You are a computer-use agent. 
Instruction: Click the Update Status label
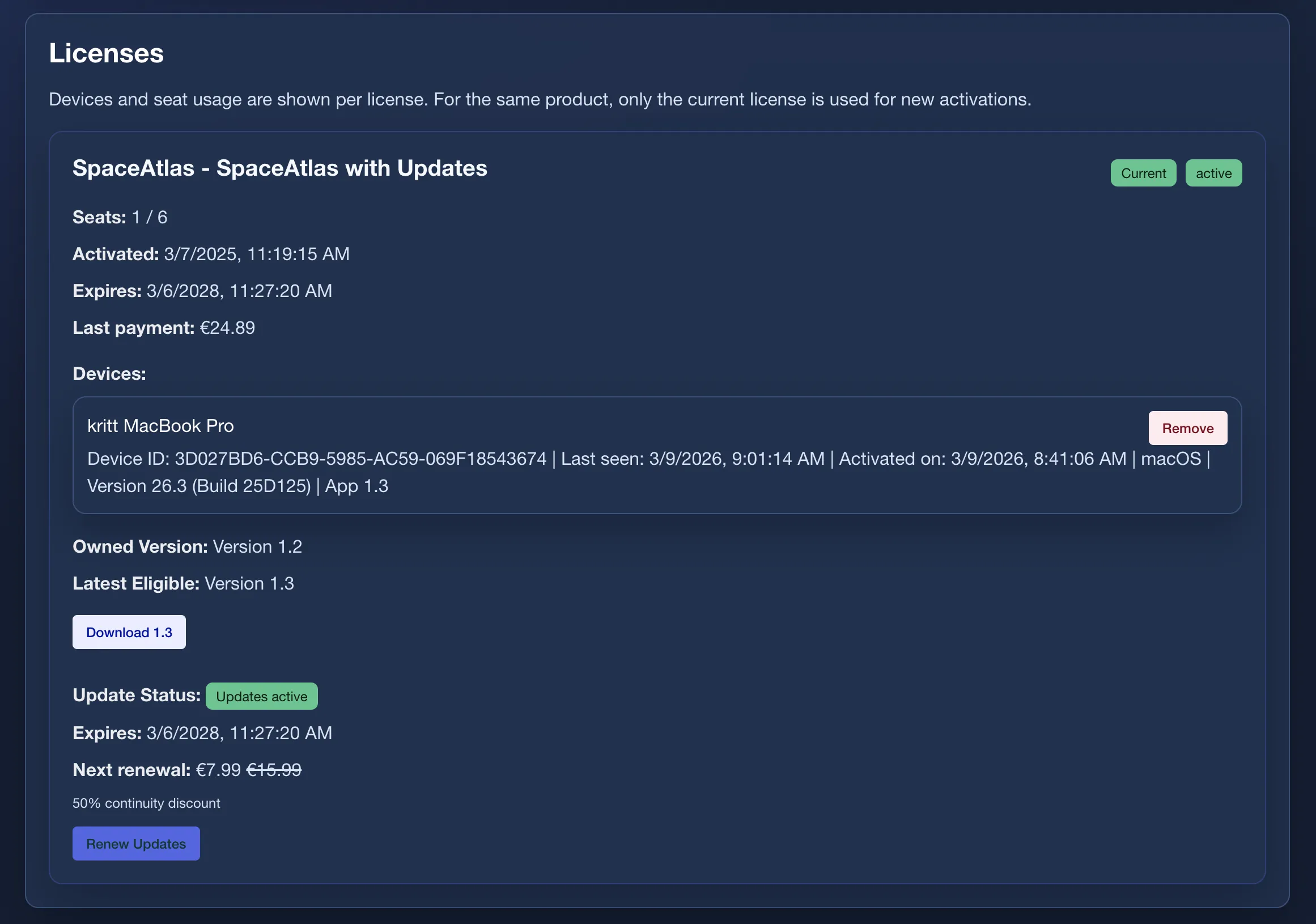(135, 696)
